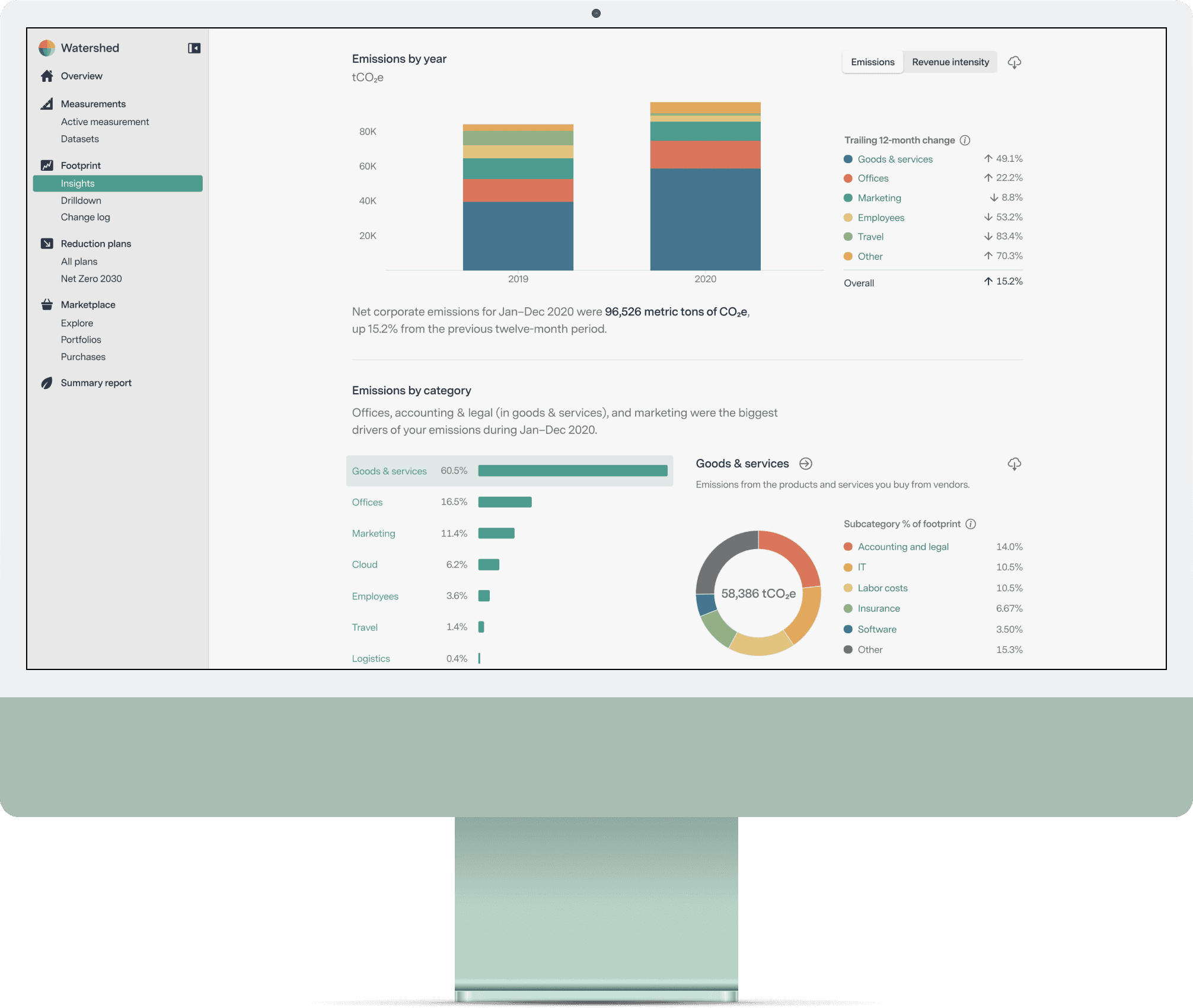Click Offices in trailing change legend
Screen dimensions: 1193x1008
point(873,178)
